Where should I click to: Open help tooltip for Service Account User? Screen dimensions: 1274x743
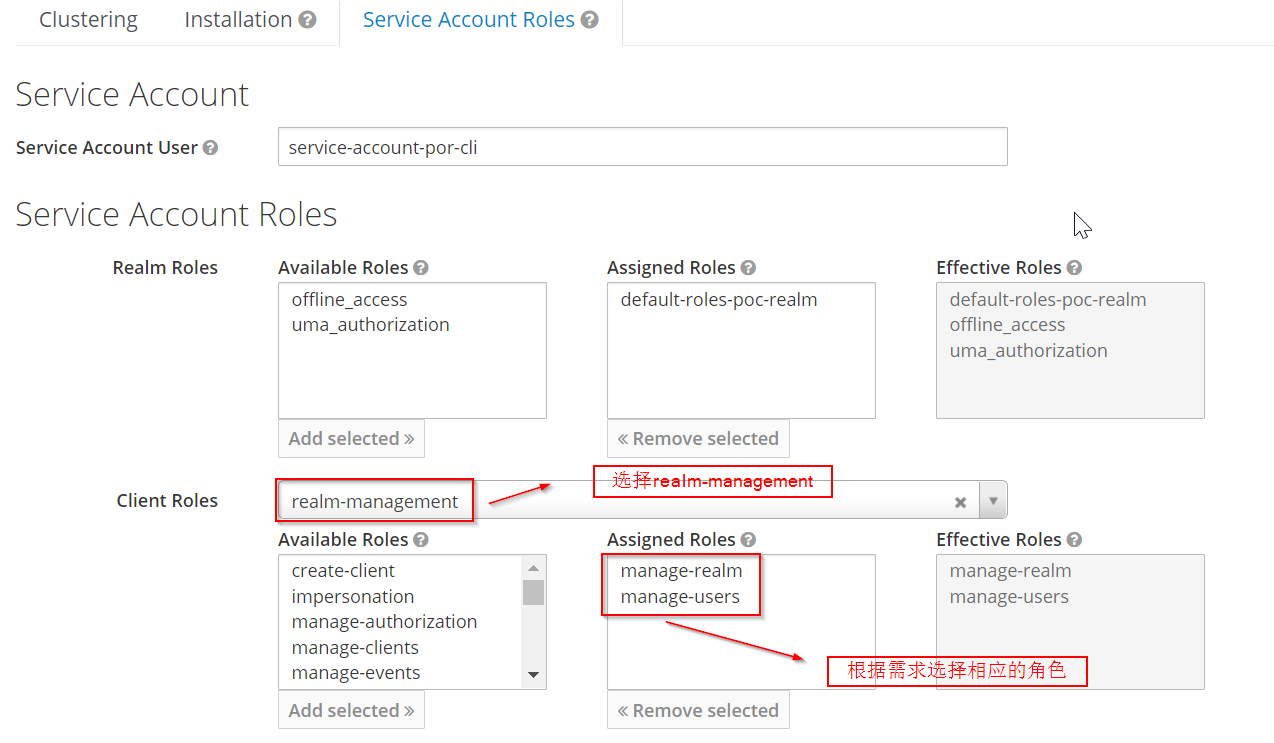coord(210,147)
